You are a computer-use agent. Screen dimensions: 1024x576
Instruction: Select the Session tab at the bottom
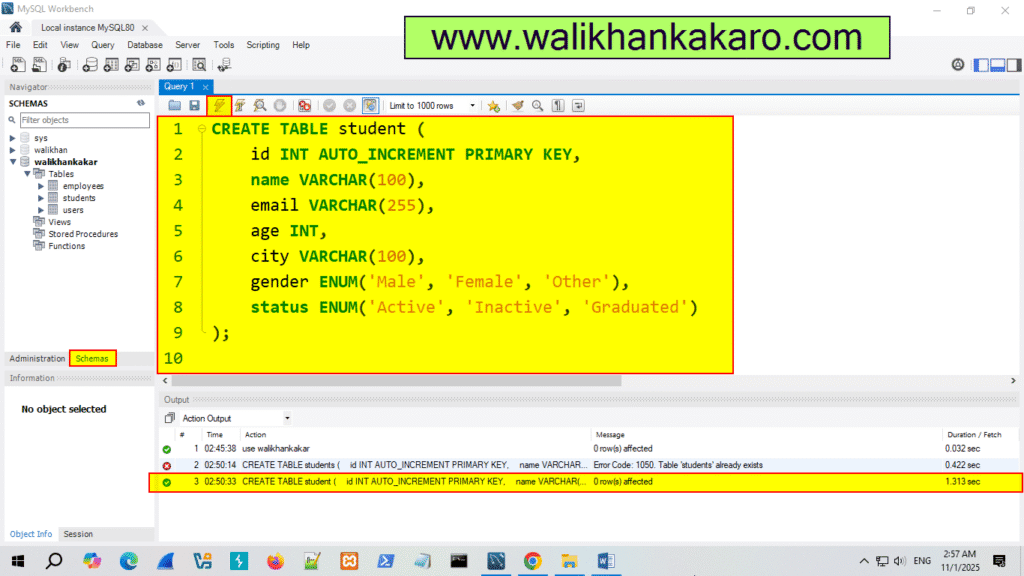(78, 533)
